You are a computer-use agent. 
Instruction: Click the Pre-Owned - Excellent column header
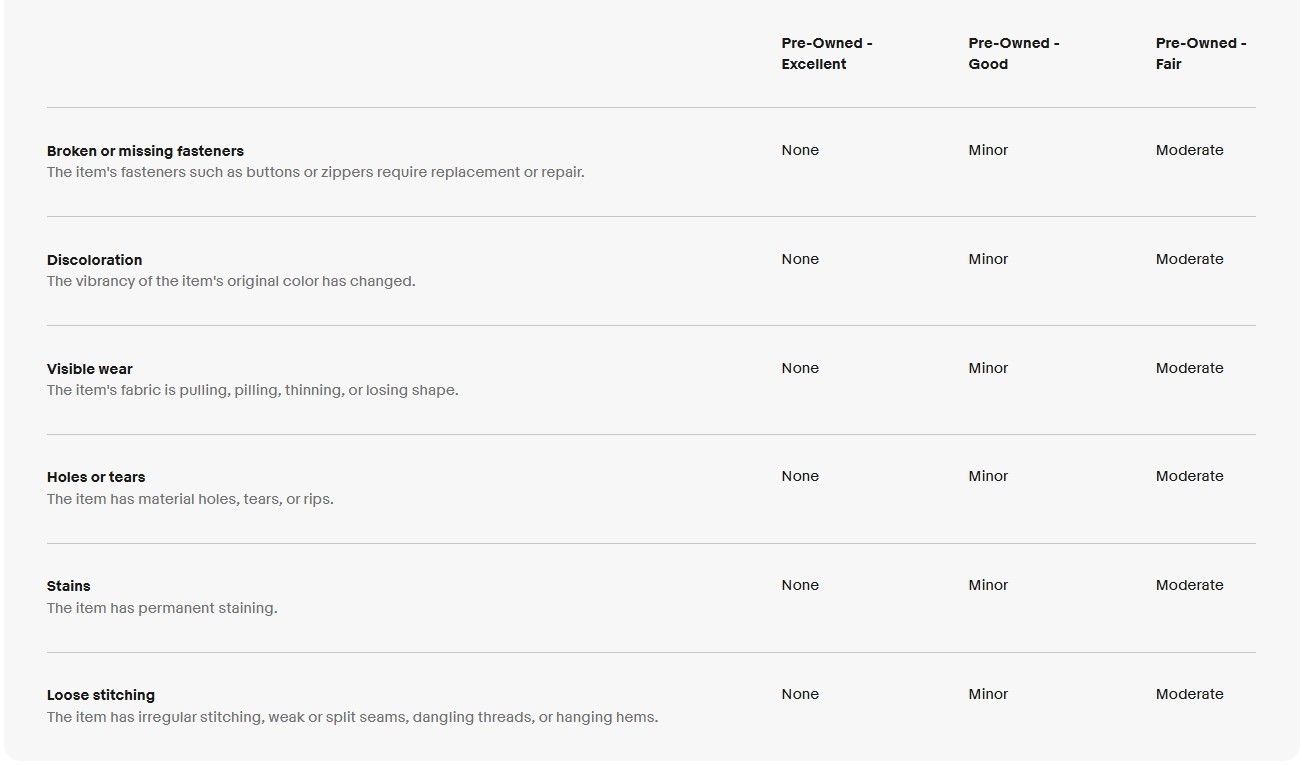[x=827, y=54]
